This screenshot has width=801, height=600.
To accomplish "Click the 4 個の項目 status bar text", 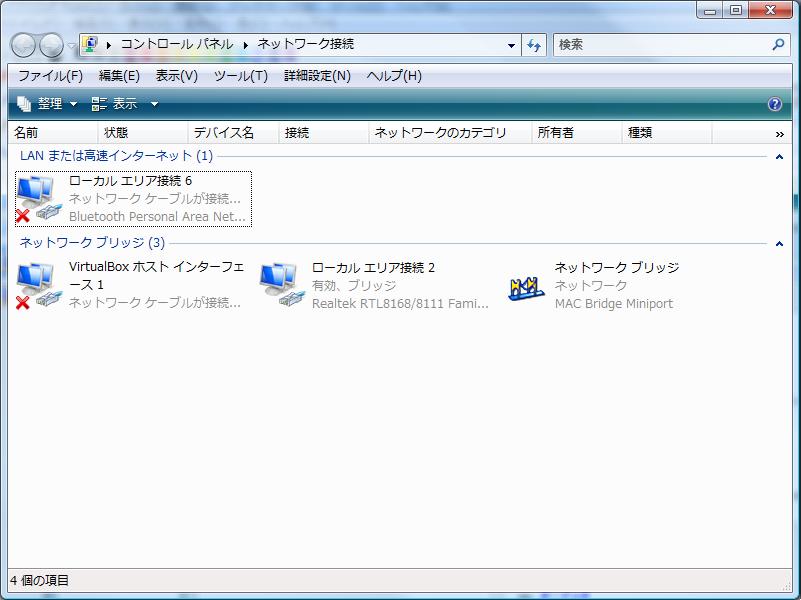I will click(39, 581).
